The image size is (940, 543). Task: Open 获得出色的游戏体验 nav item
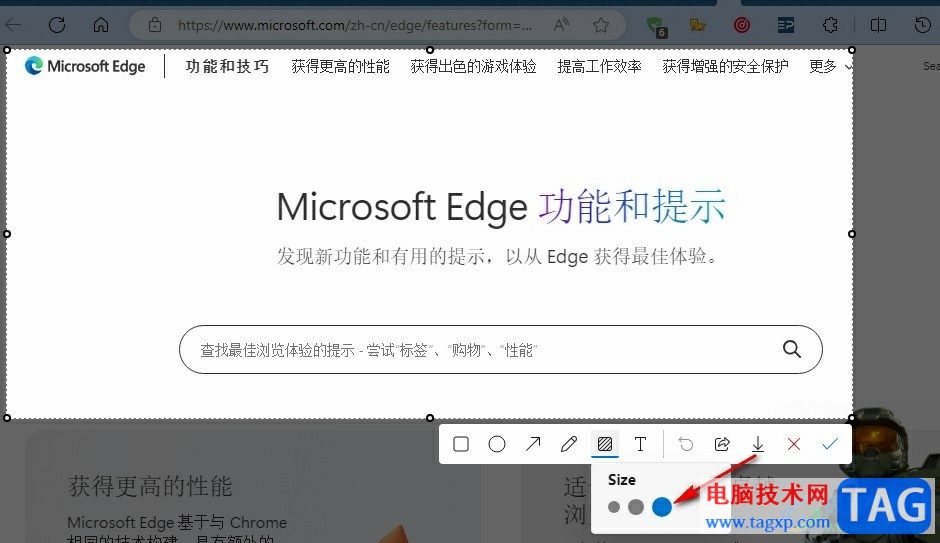coord(474,66)
